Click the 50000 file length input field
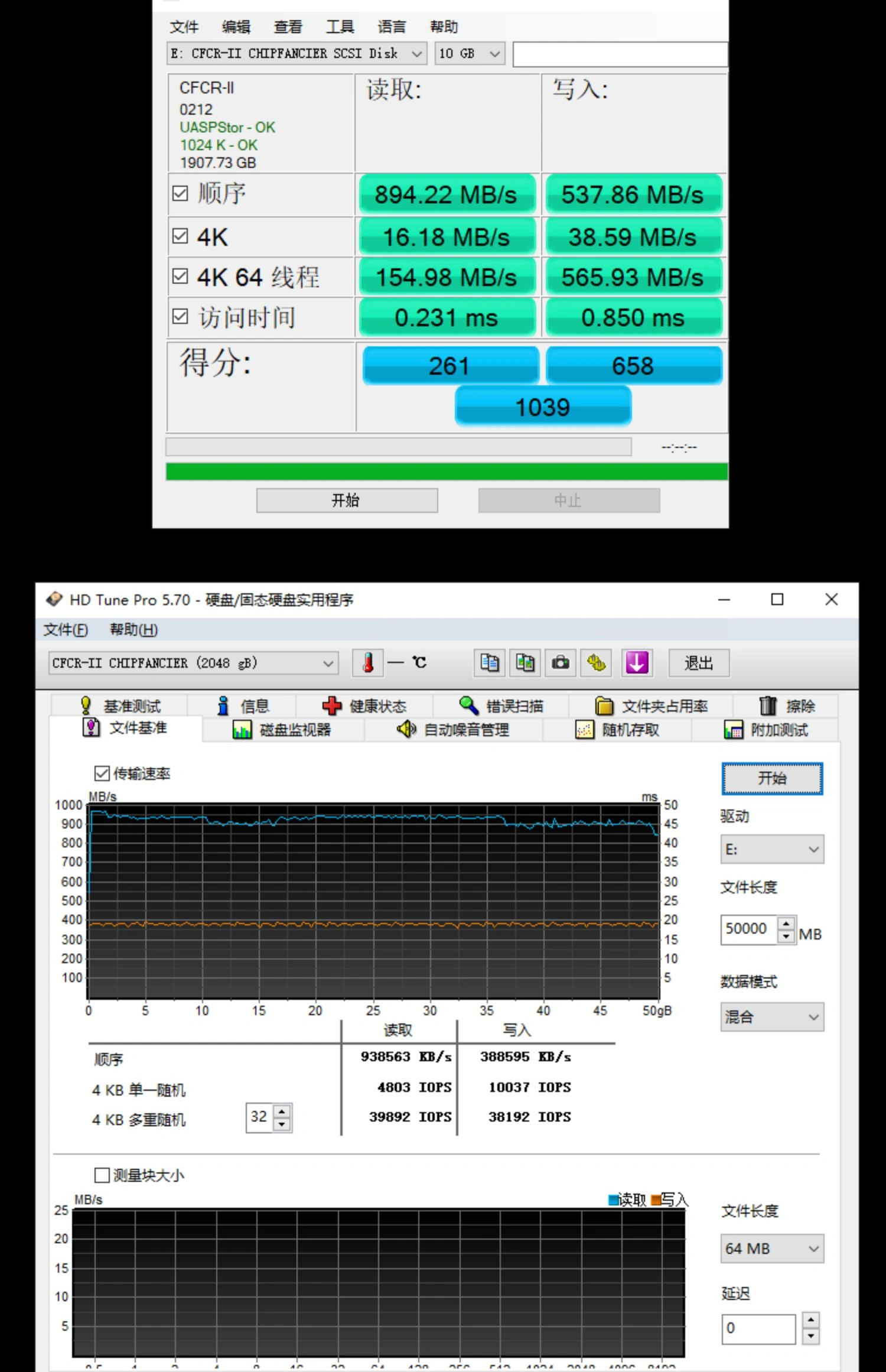 748,929
